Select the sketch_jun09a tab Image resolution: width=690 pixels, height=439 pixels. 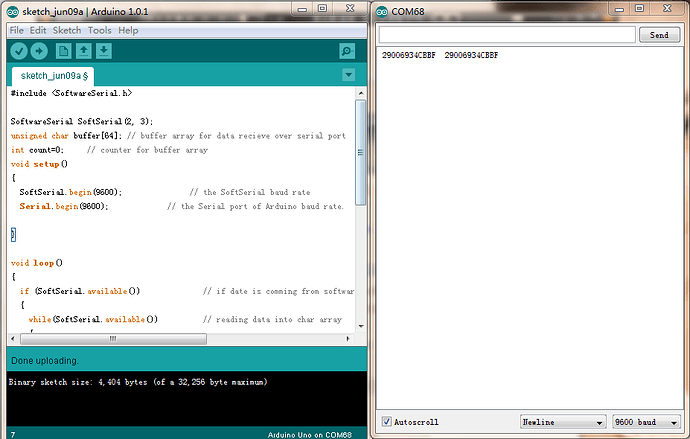(x=53, y=76)
